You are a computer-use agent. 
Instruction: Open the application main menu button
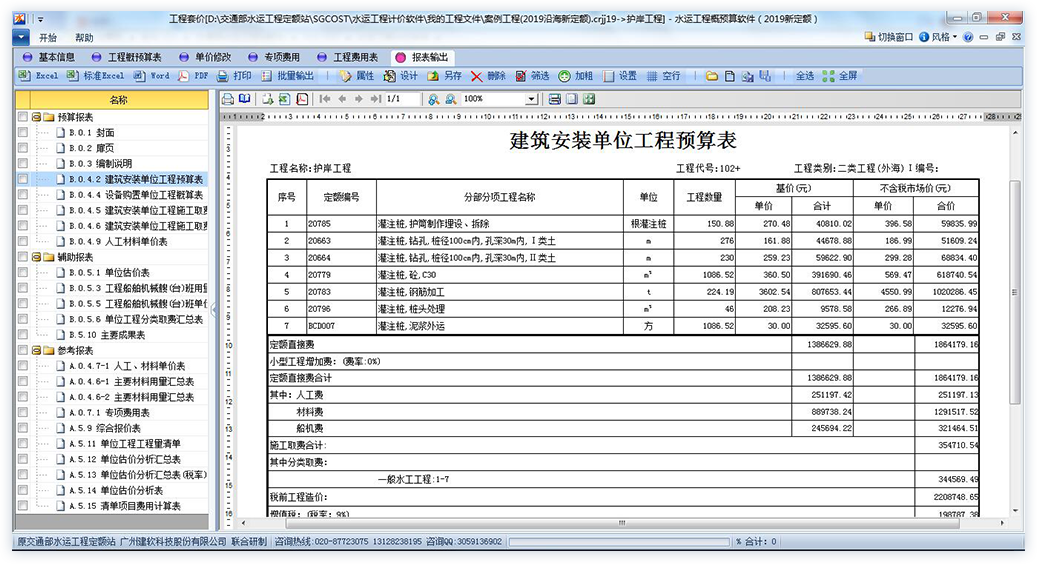pyautogui.click(x=21, y=38)
